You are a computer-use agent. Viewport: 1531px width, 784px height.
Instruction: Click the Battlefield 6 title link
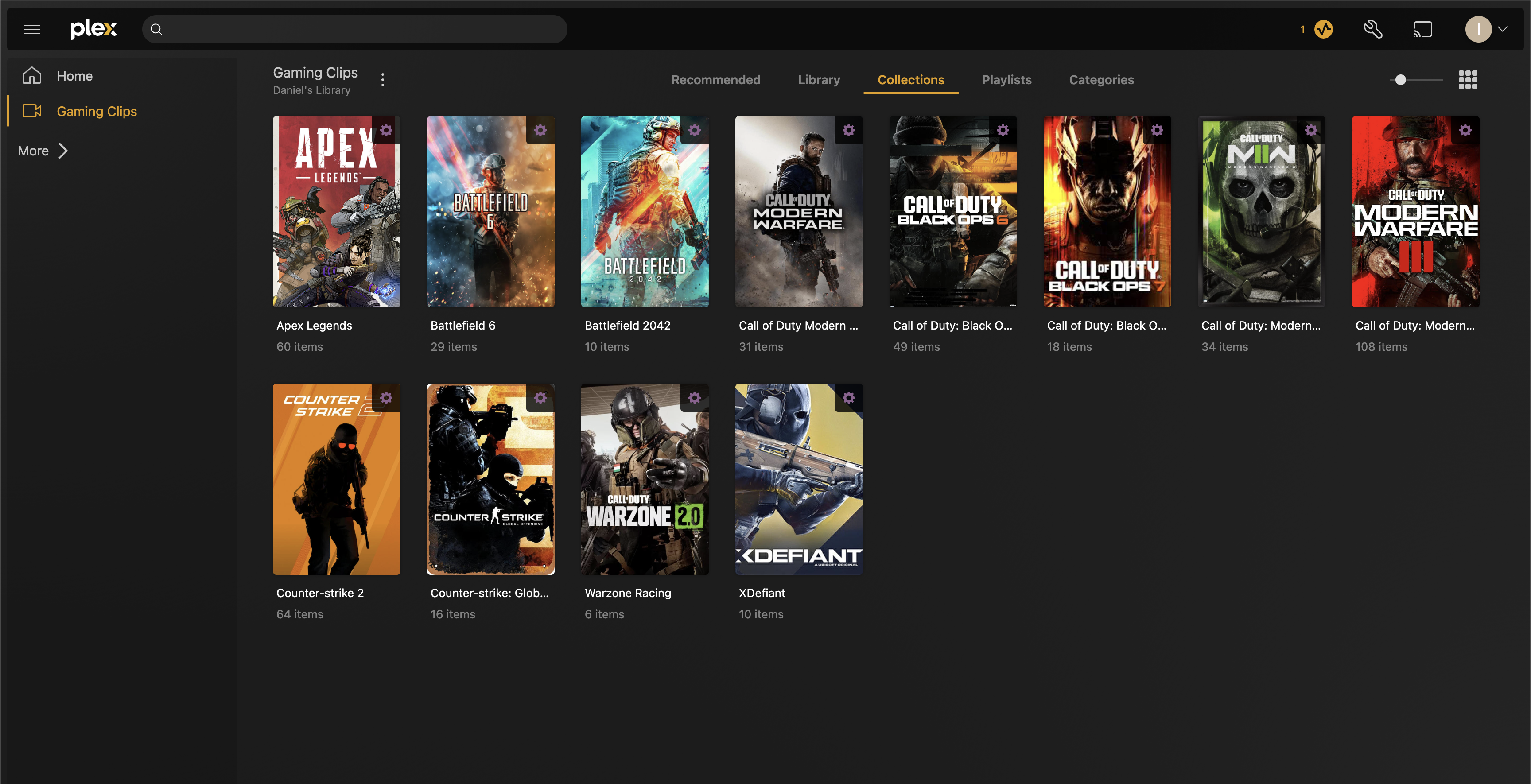462,325
